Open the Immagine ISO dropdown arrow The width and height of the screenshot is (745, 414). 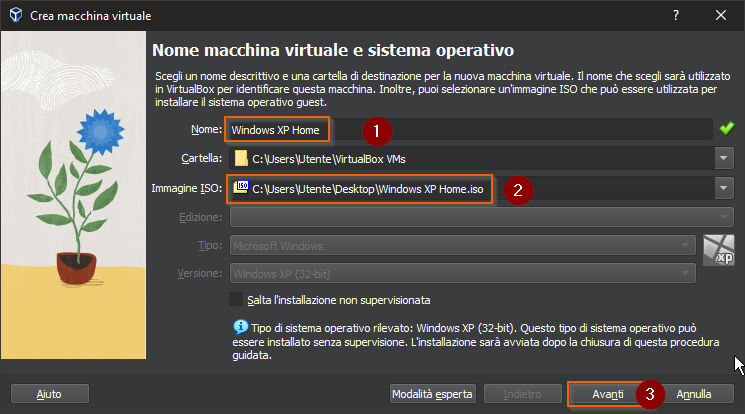click(724, 188)
